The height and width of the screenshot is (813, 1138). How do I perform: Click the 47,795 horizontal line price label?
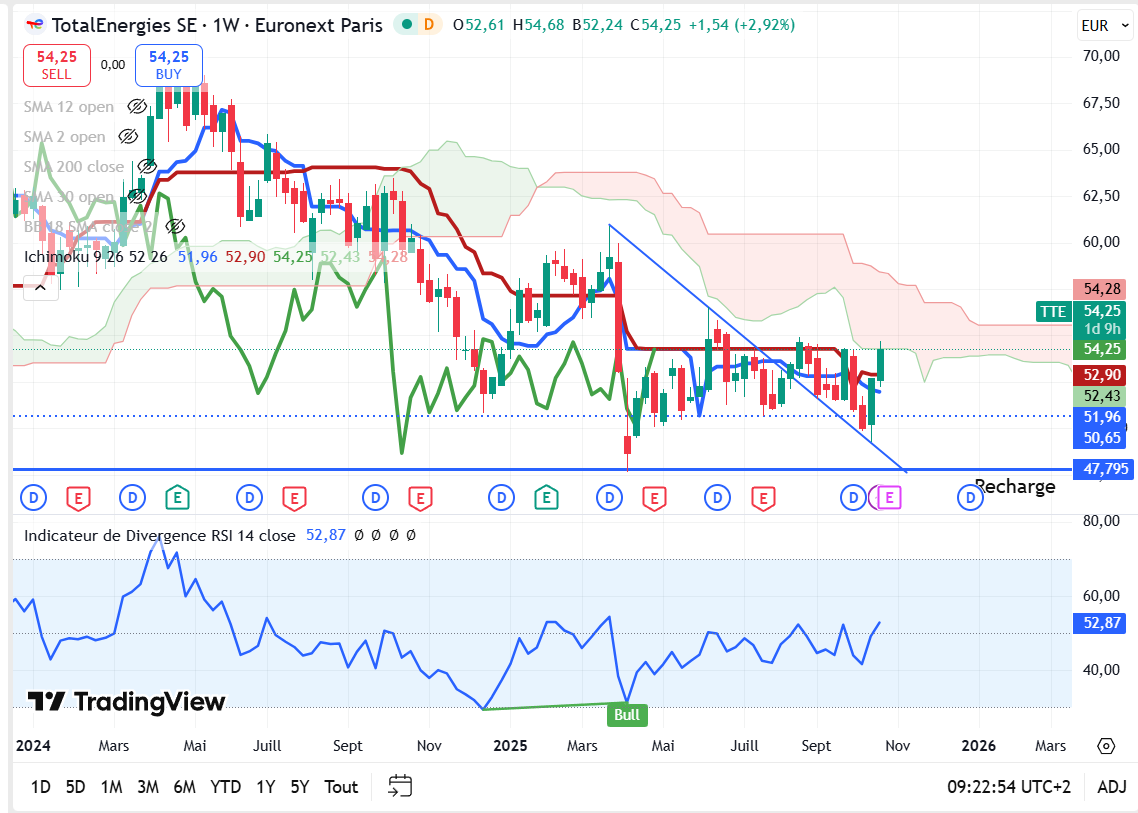click(x=1100, y=468)
